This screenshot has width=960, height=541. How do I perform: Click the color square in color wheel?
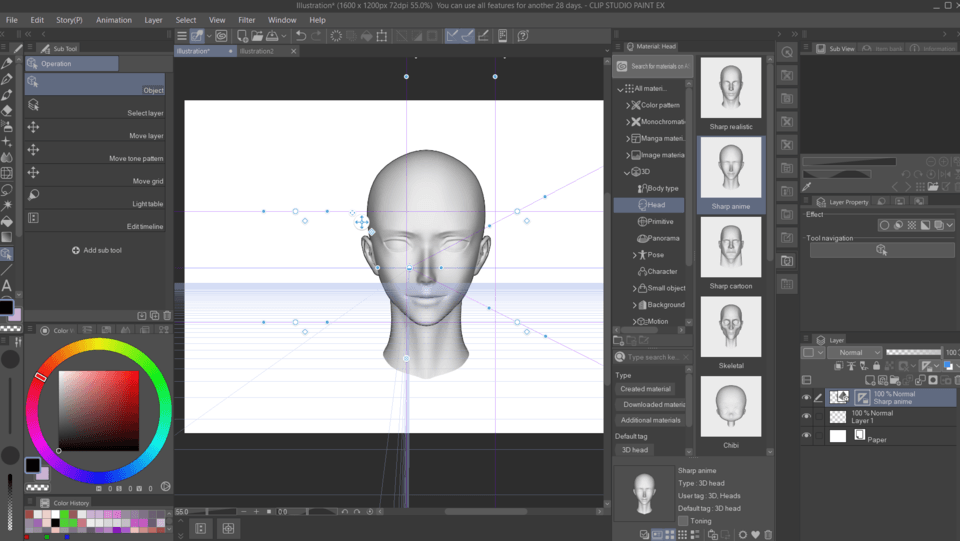(99, 411)
